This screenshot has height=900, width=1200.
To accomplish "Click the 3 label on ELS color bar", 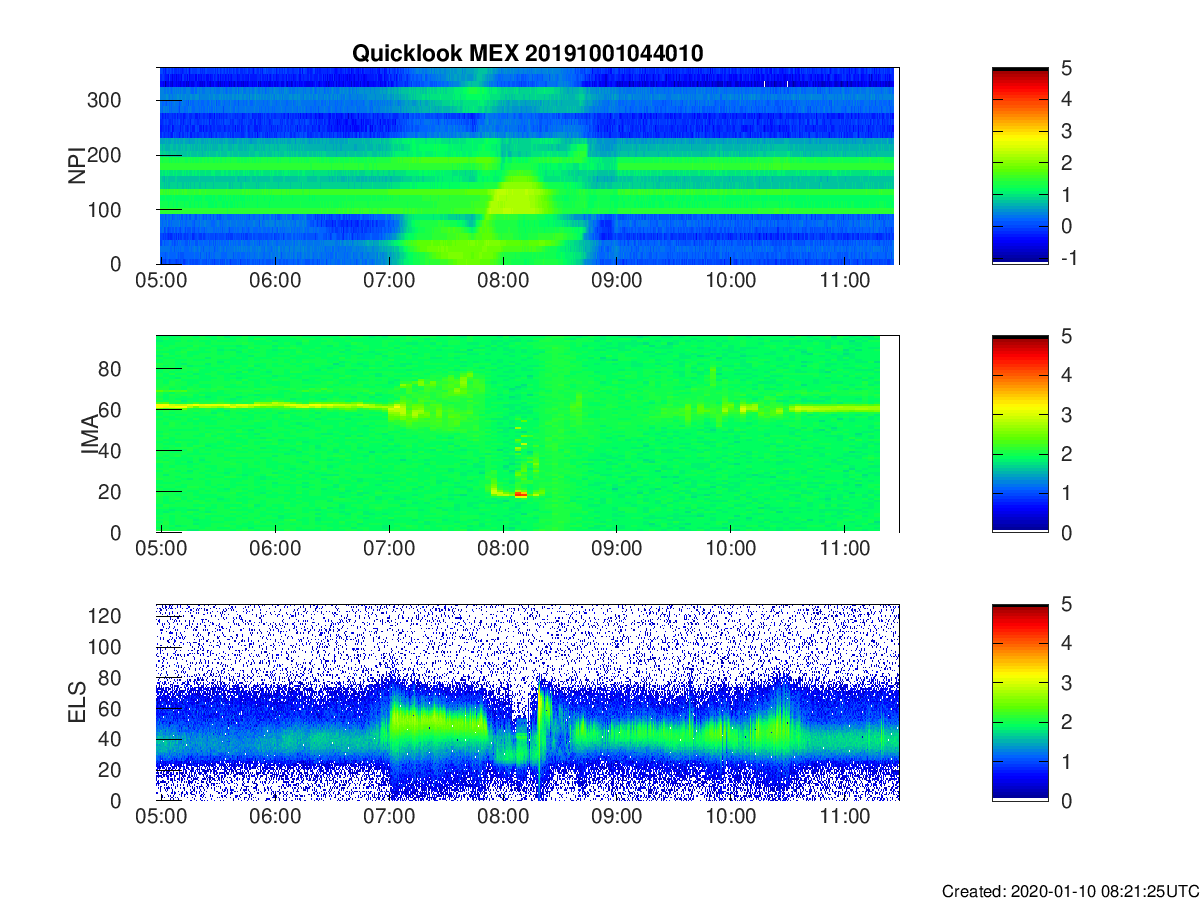I will pos(1065,683).
